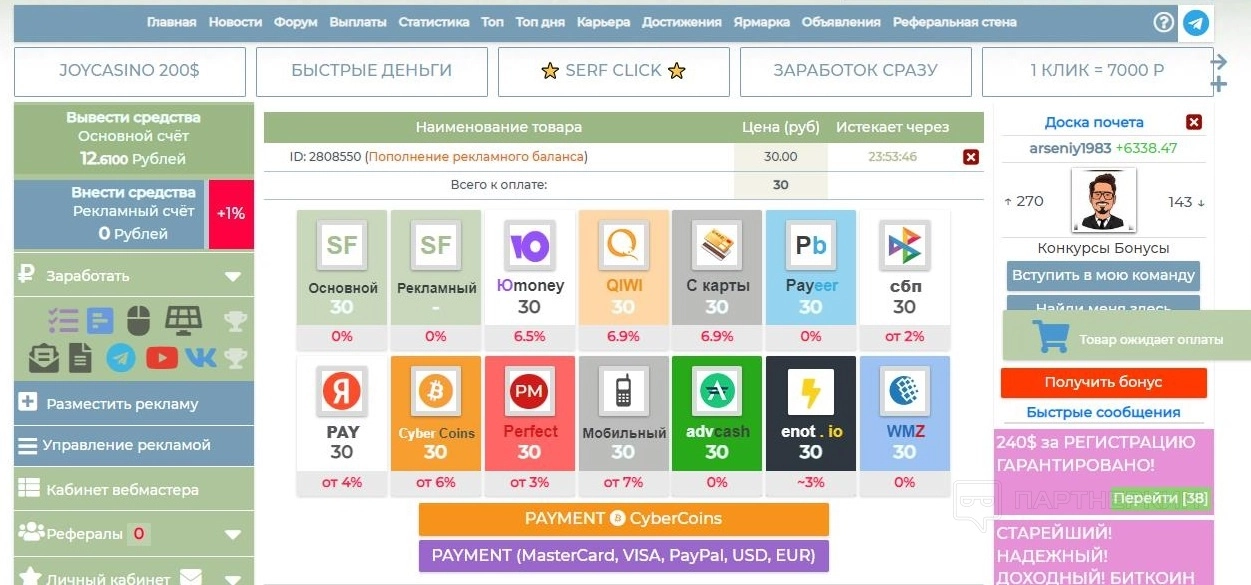Click the Перейти [38] green button

(1160, 498)
